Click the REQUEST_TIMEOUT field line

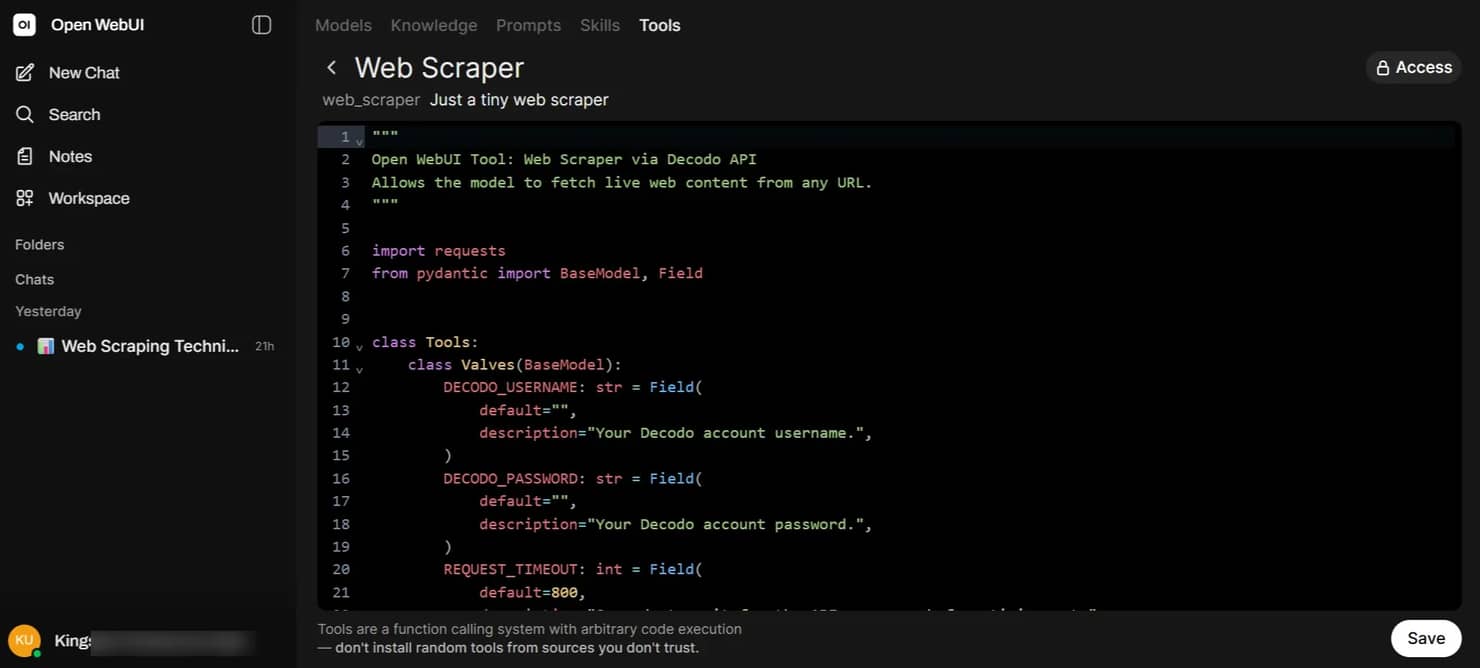coord(573,569)
